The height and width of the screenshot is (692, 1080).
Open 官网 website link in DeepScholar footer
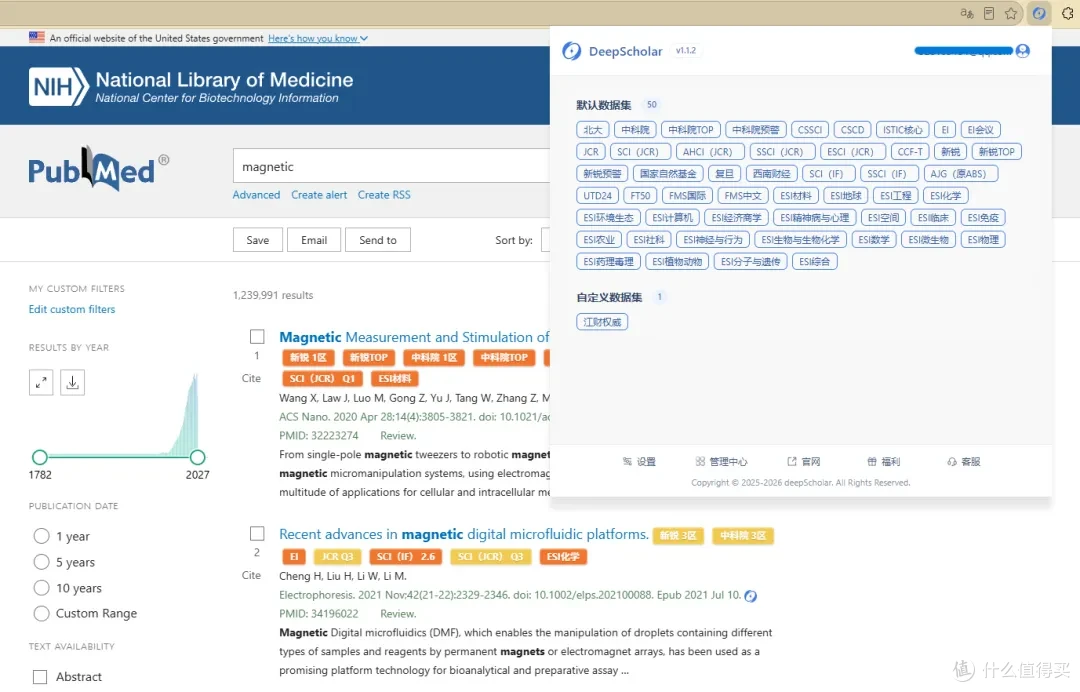click(x=804, y=461)
